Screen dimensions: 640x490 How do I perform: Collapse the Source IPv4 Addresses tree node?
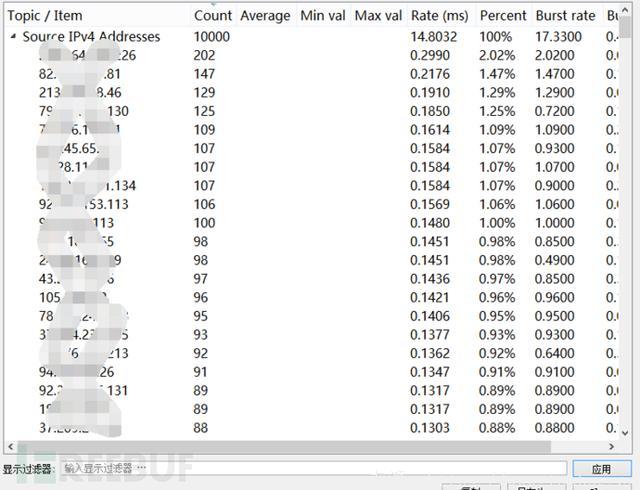pyautogui.click(x=13, y=37)
